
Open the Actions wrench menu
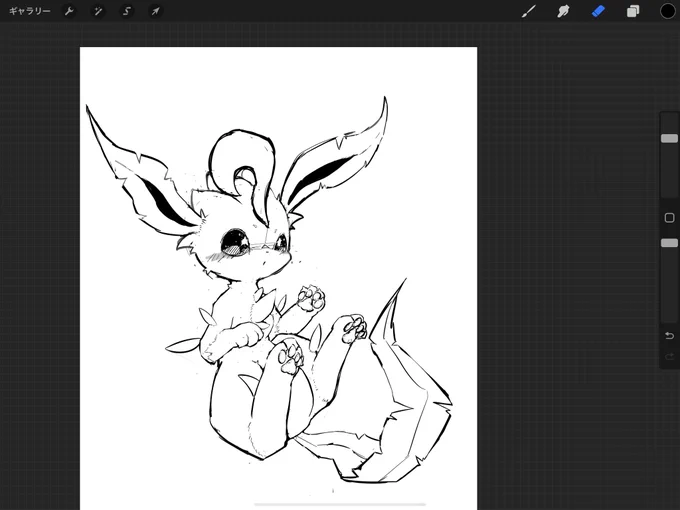click(x=69, y=11)
